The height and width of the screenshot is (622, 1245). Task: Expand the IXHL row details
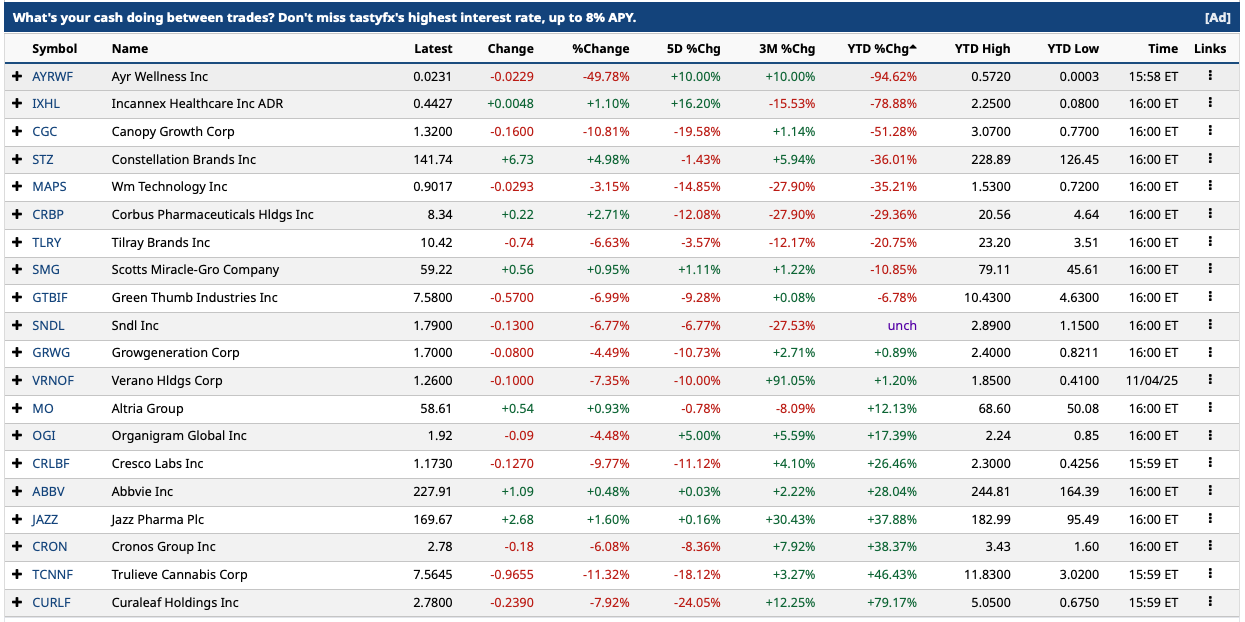17,103
